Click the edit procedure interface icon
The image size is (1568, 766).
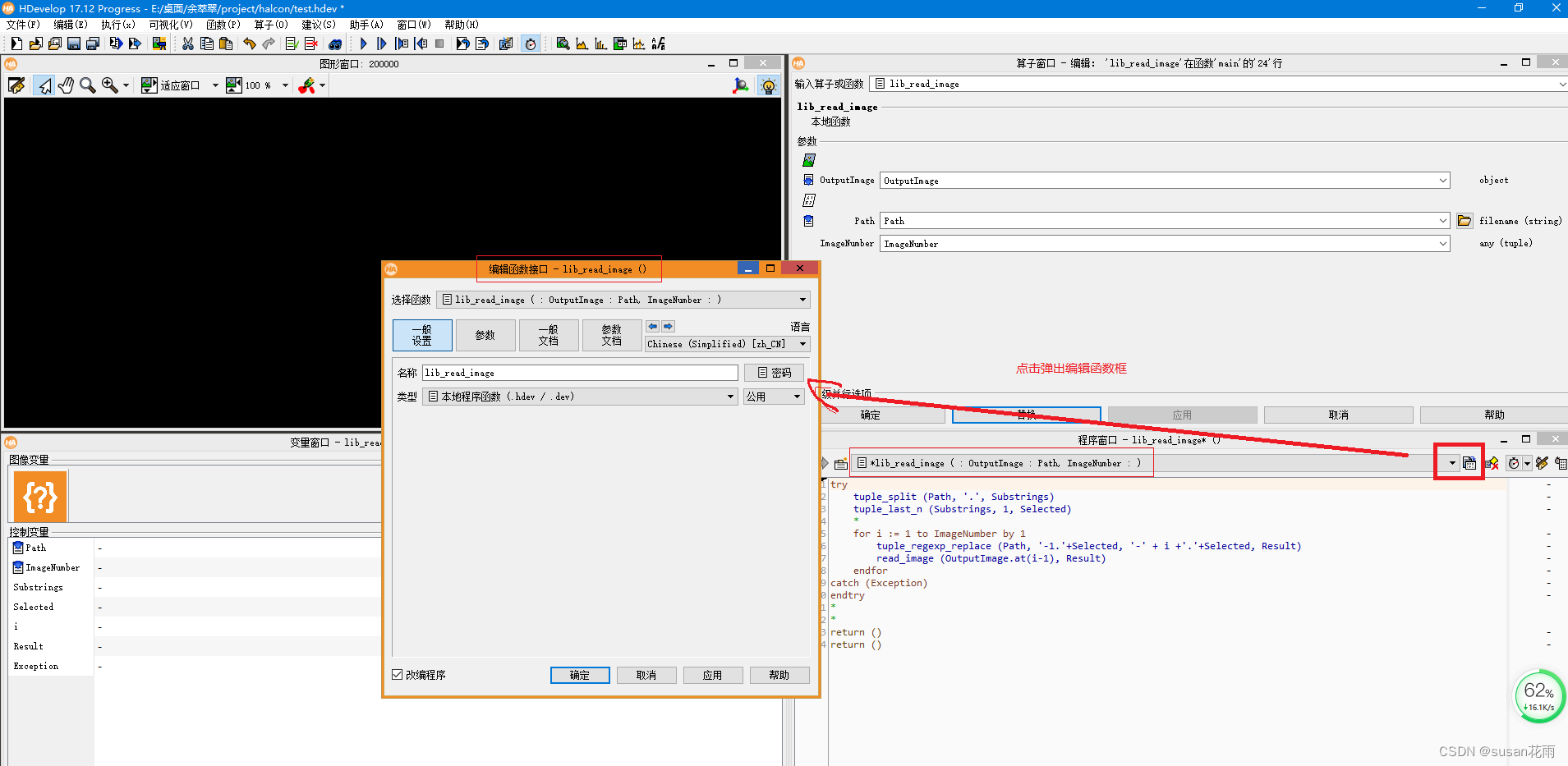(1469, 463)
